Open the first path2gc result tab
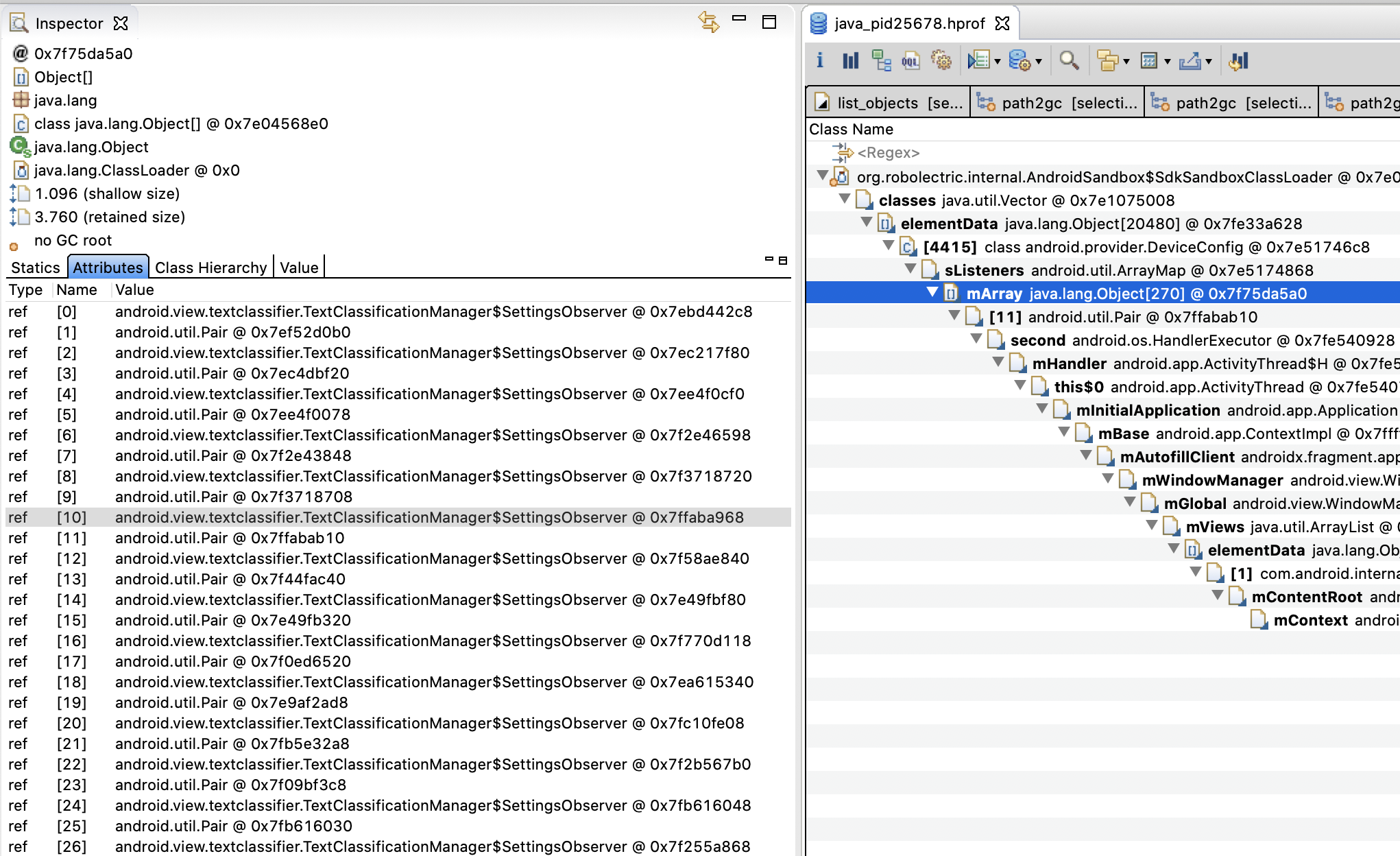Screen dimensions: 1400x856 (x=1056, y=102)
